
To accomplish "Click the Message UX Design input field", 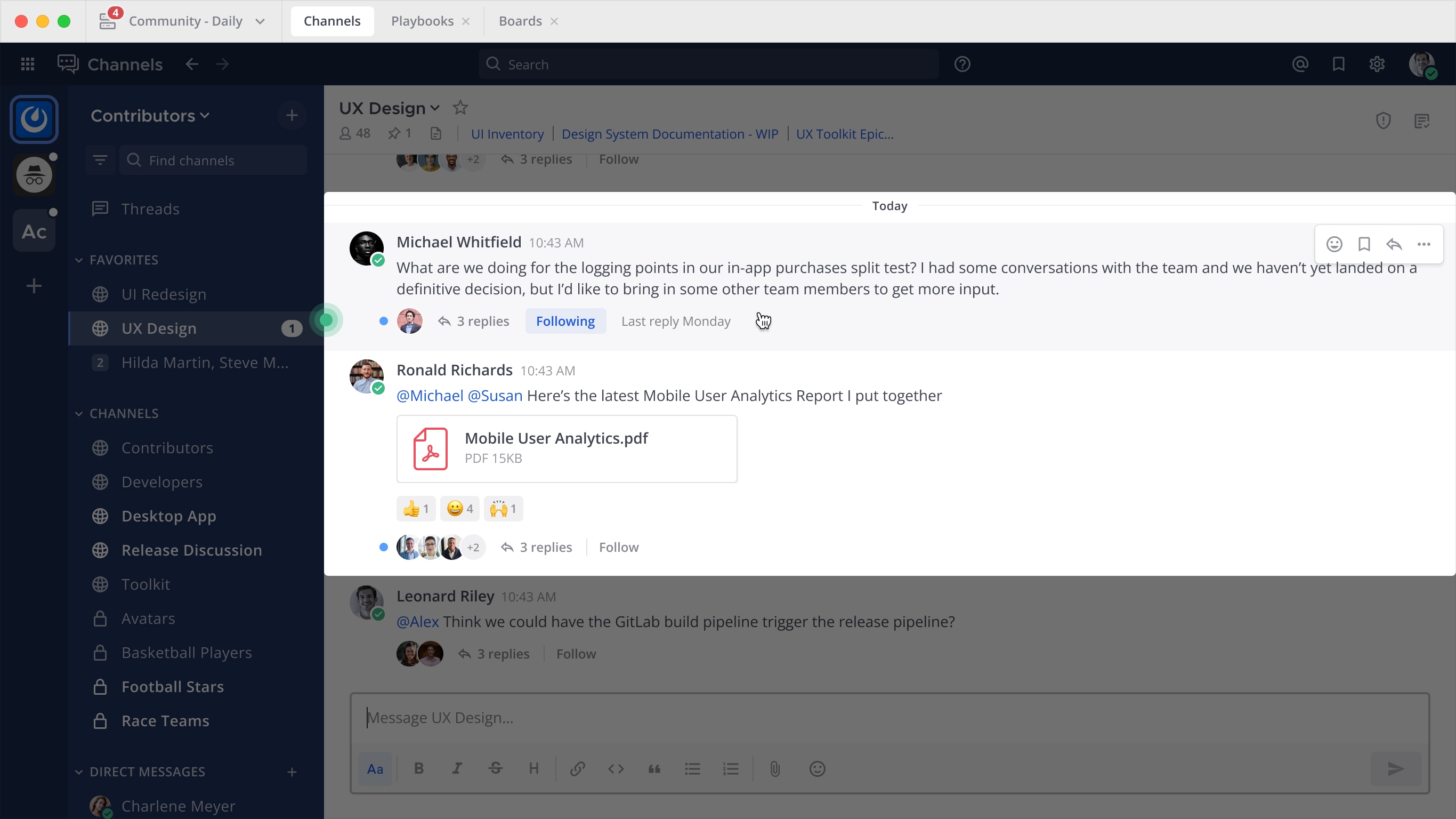I will pyautogui.click(x=891, y=718).
